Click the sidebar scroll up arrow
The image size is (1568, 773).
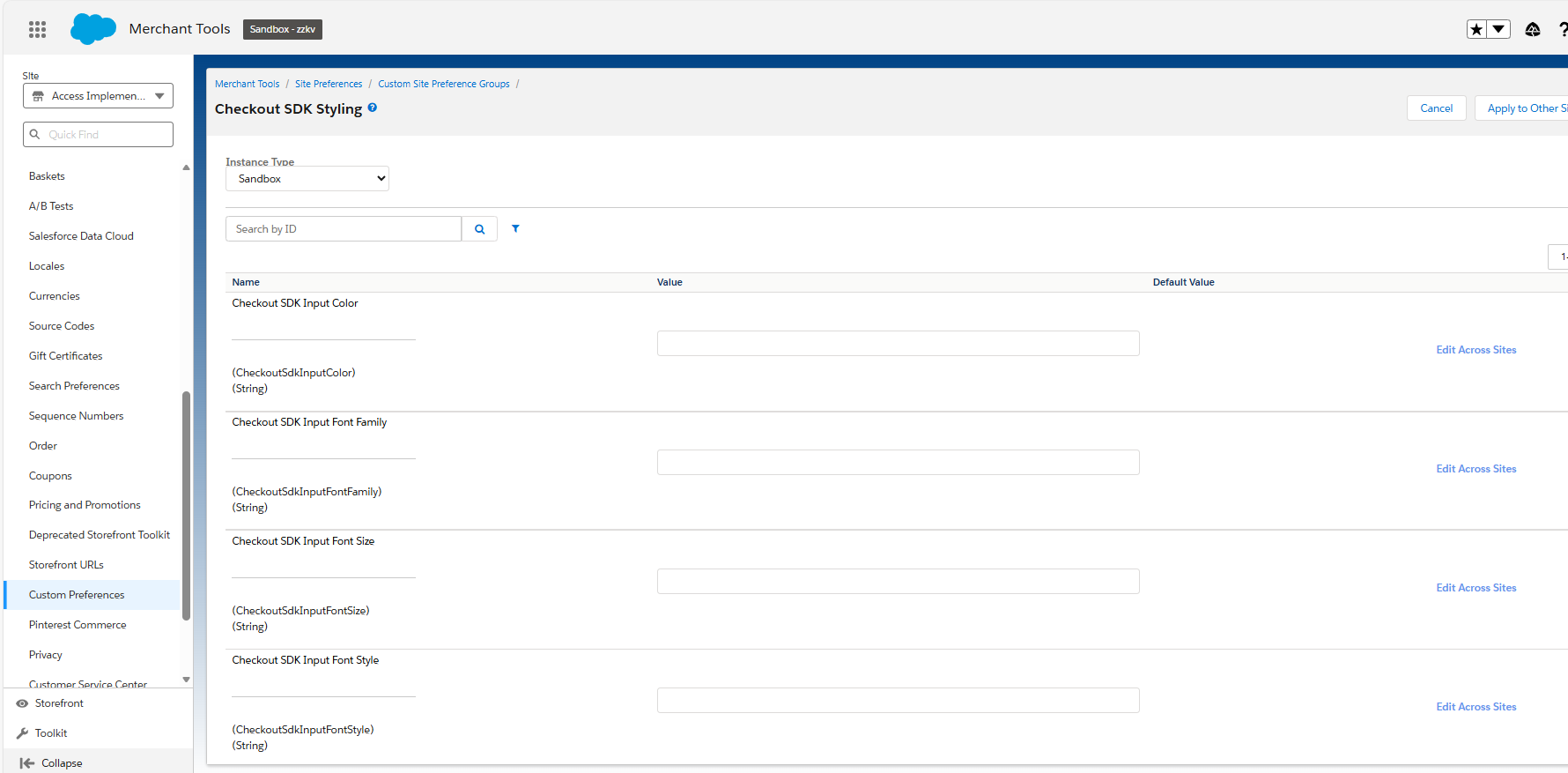186,167
